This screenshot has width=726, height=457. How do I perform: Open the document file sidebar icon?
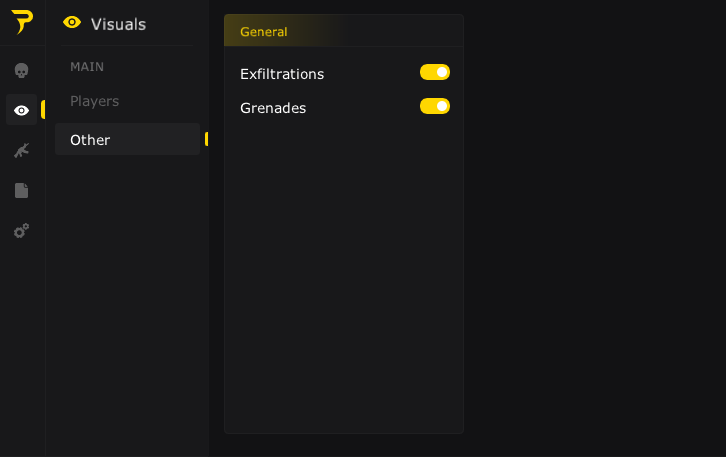pos(21,190)
